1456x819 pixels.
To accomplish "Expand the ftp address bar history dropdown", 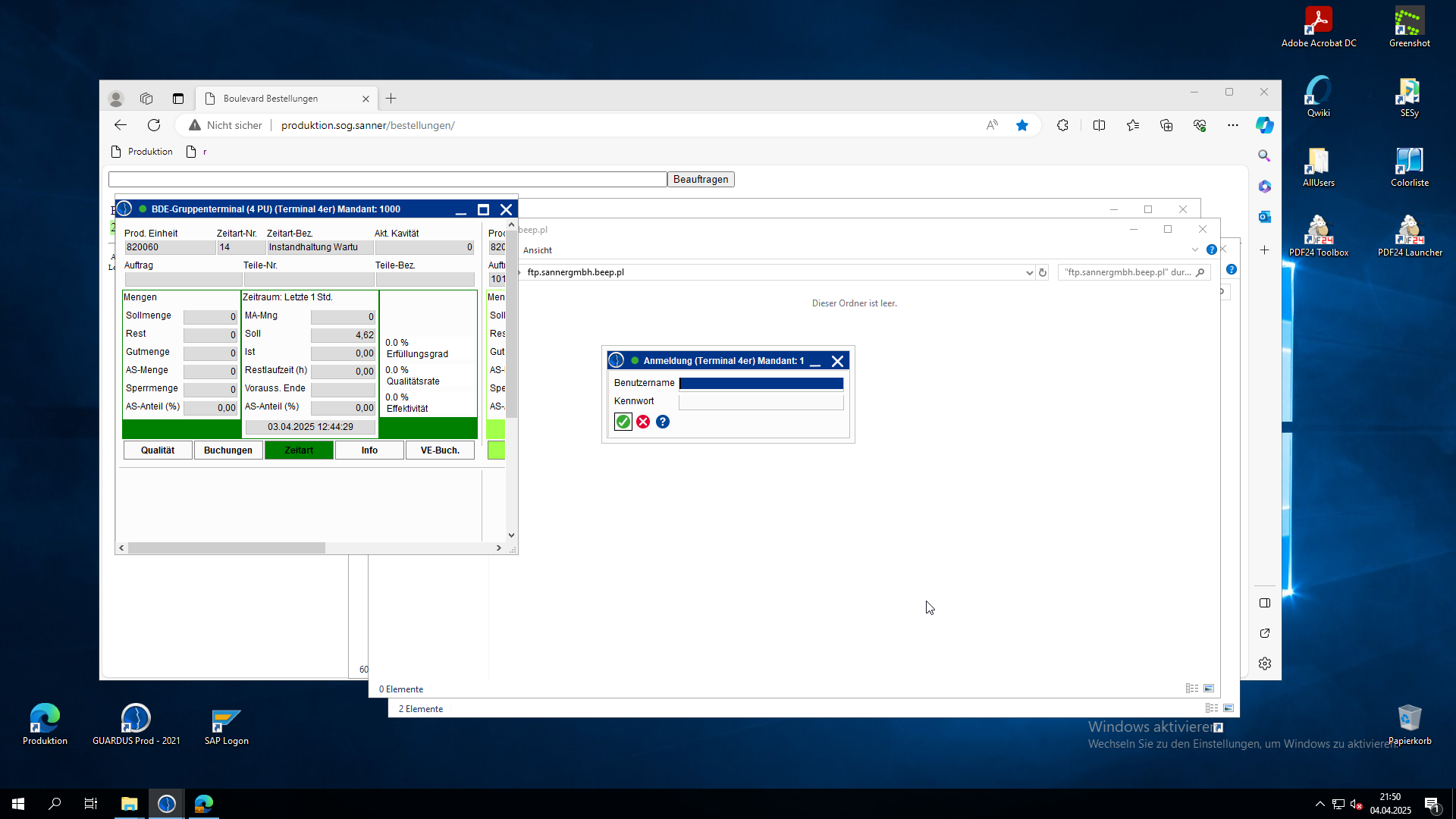I will click(1029, 272).
